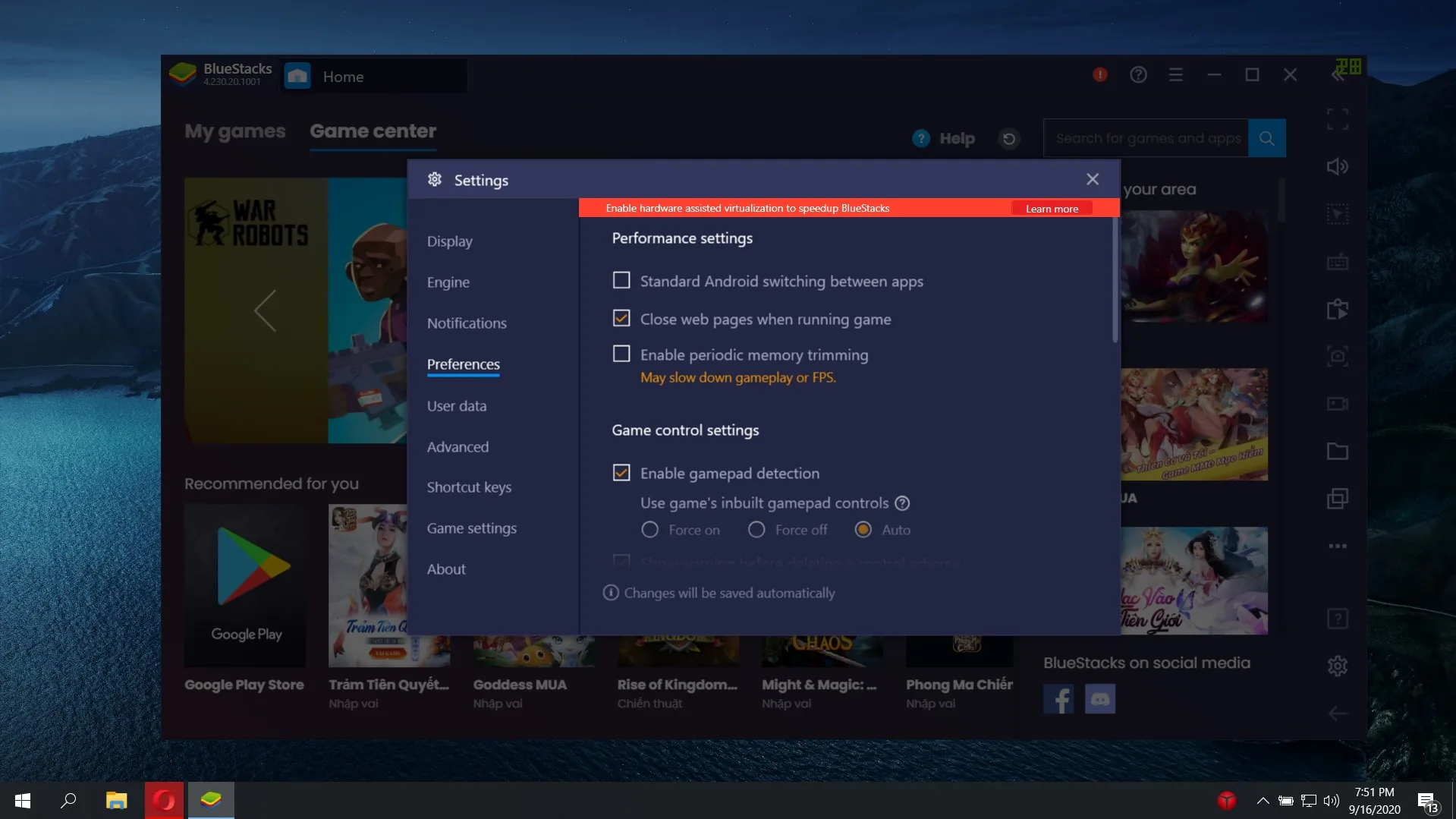Open File Explorer from taskbar
The height and width of the screenshot is (819, 1456).
pos(116,801)
